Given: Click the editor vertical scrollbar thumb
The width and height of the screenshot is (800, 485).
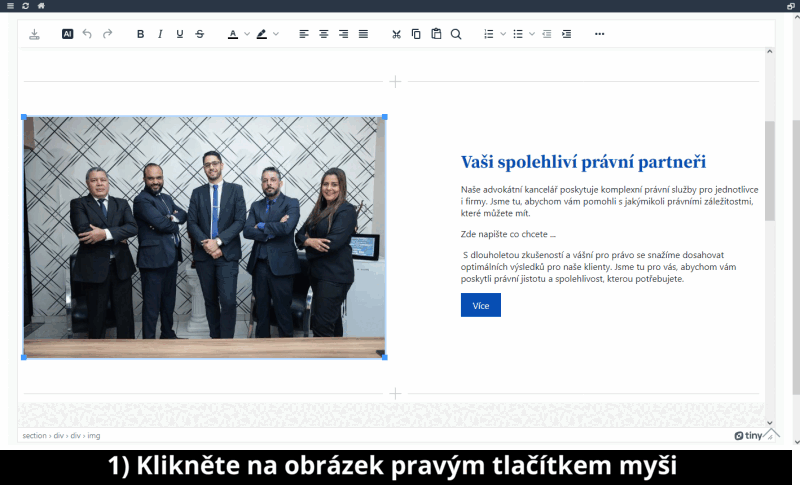Looking at the screenshot, I should click(769, 171).
